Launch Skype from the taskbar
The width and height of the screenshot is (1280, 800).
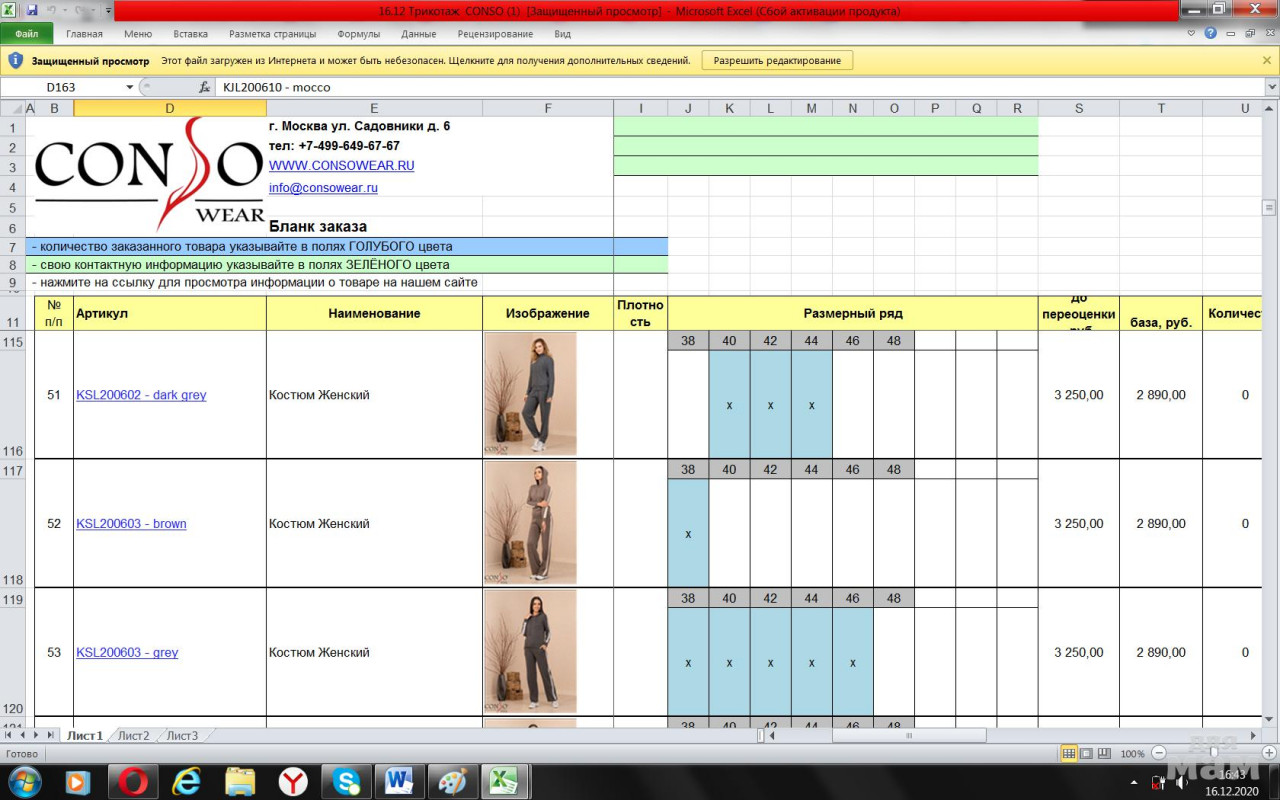(x=346, y=780)
